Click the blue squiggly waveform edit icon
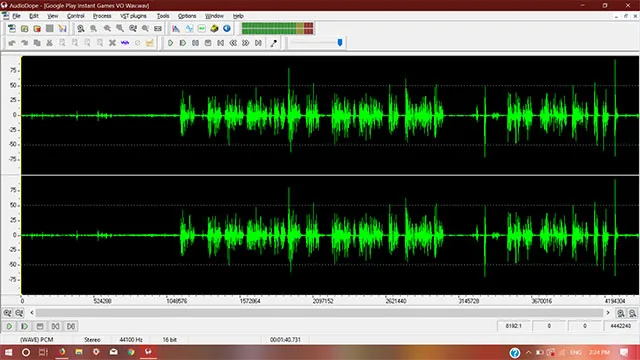The height and width of the screenshot is (360, 640). pos(125,43)
